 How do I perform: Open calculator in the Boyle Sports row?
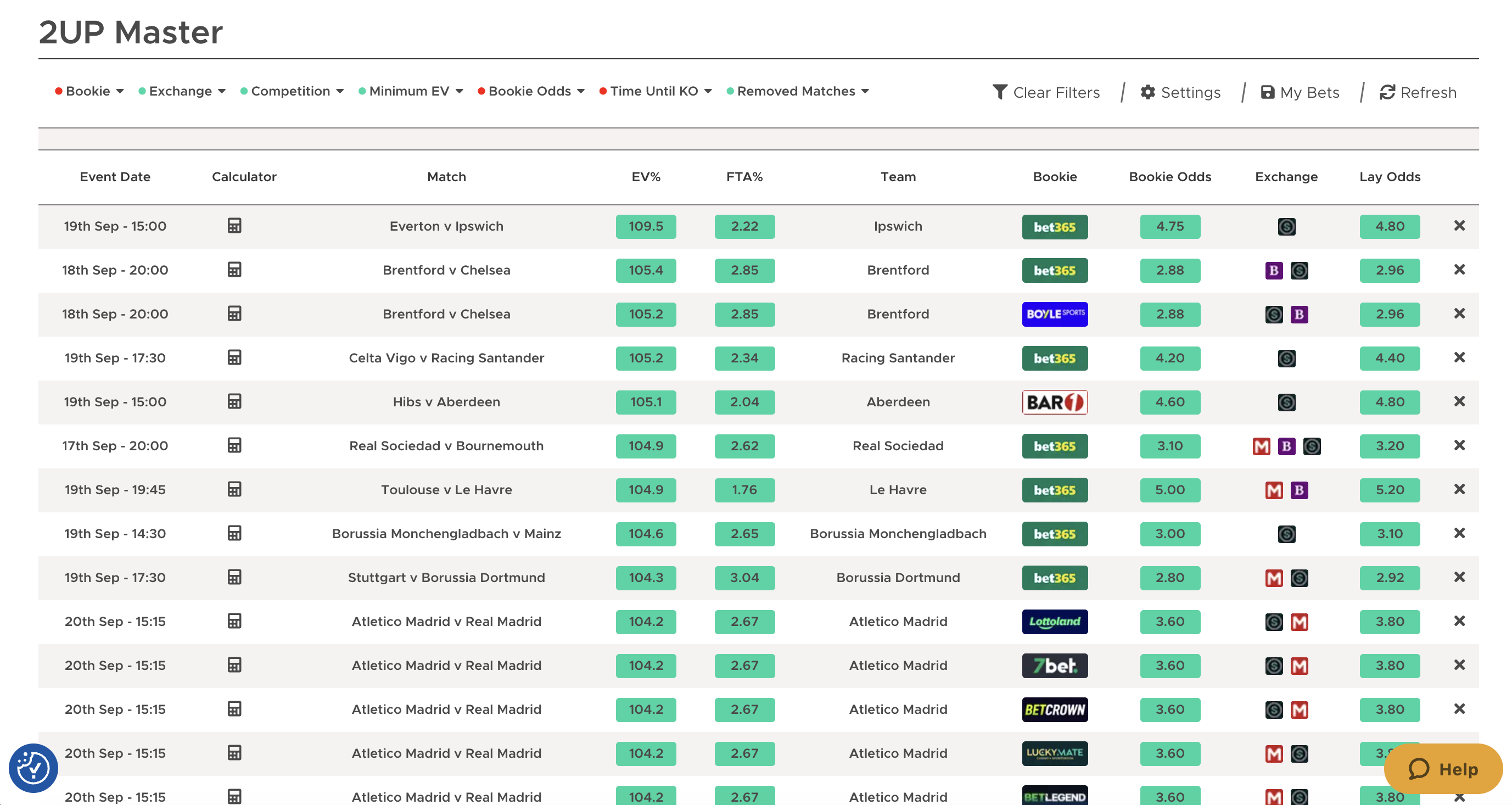tap(234, 314)
